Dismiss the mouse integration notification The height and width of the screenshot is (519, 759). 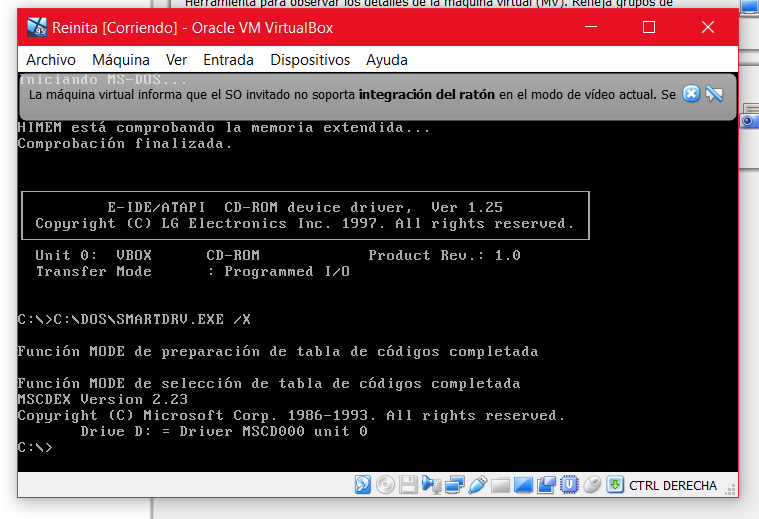coord(691,93)
